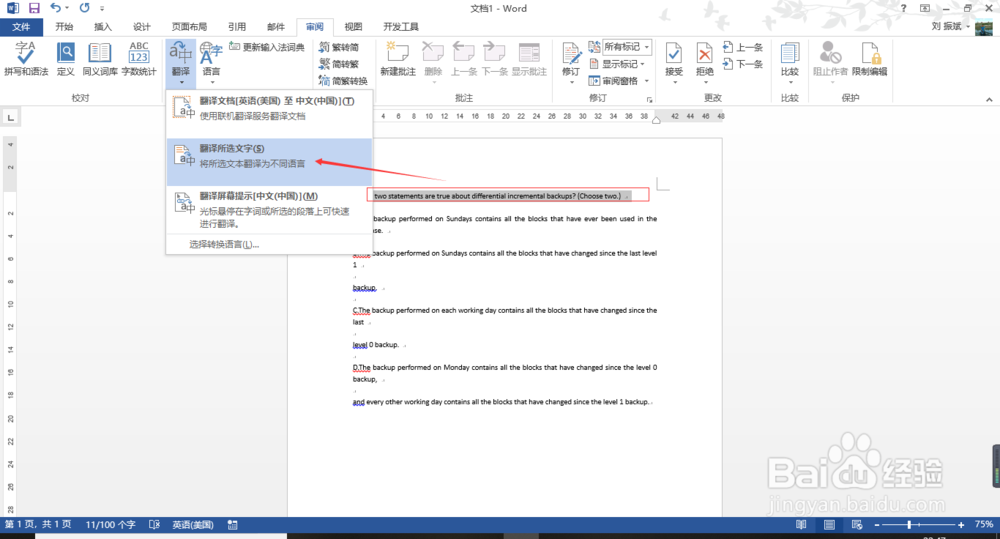Click the right indent marker on ruler

(x=656, y=120)
